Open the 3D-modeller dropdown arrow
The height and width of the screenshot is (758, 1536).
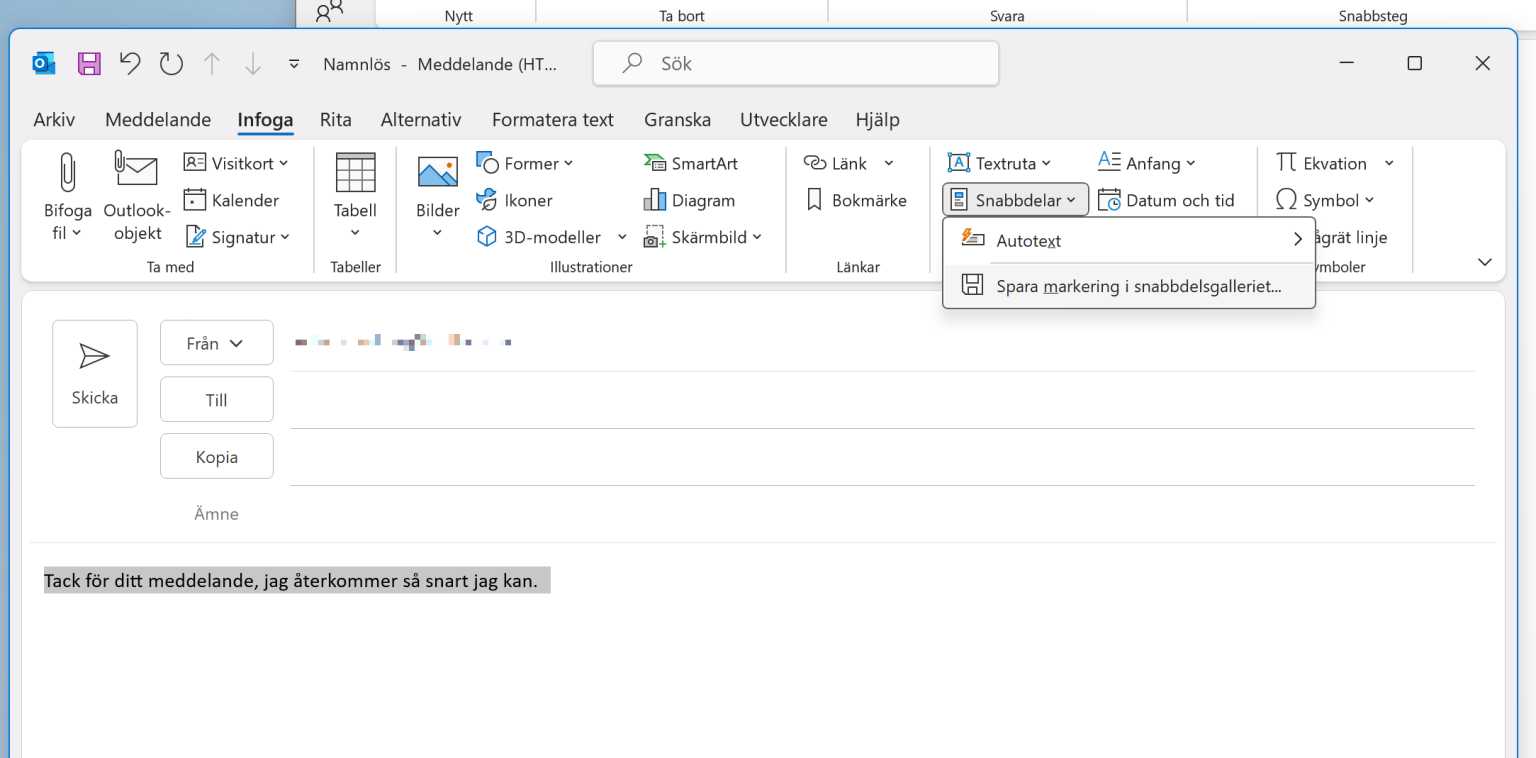click(622, 237)
